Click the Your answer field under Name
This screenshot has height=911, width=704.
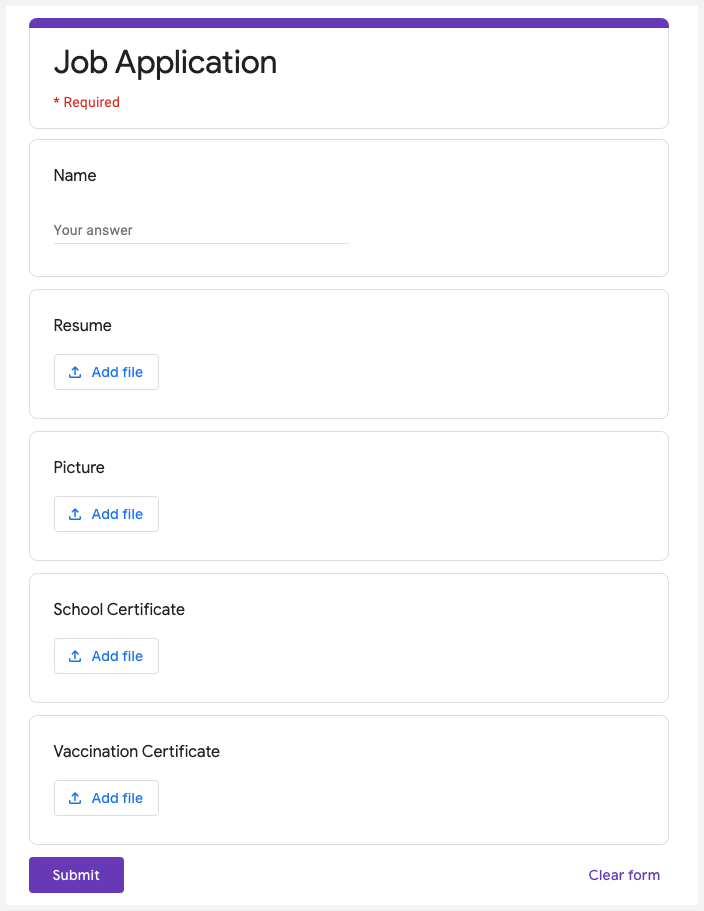click(200, 230)
